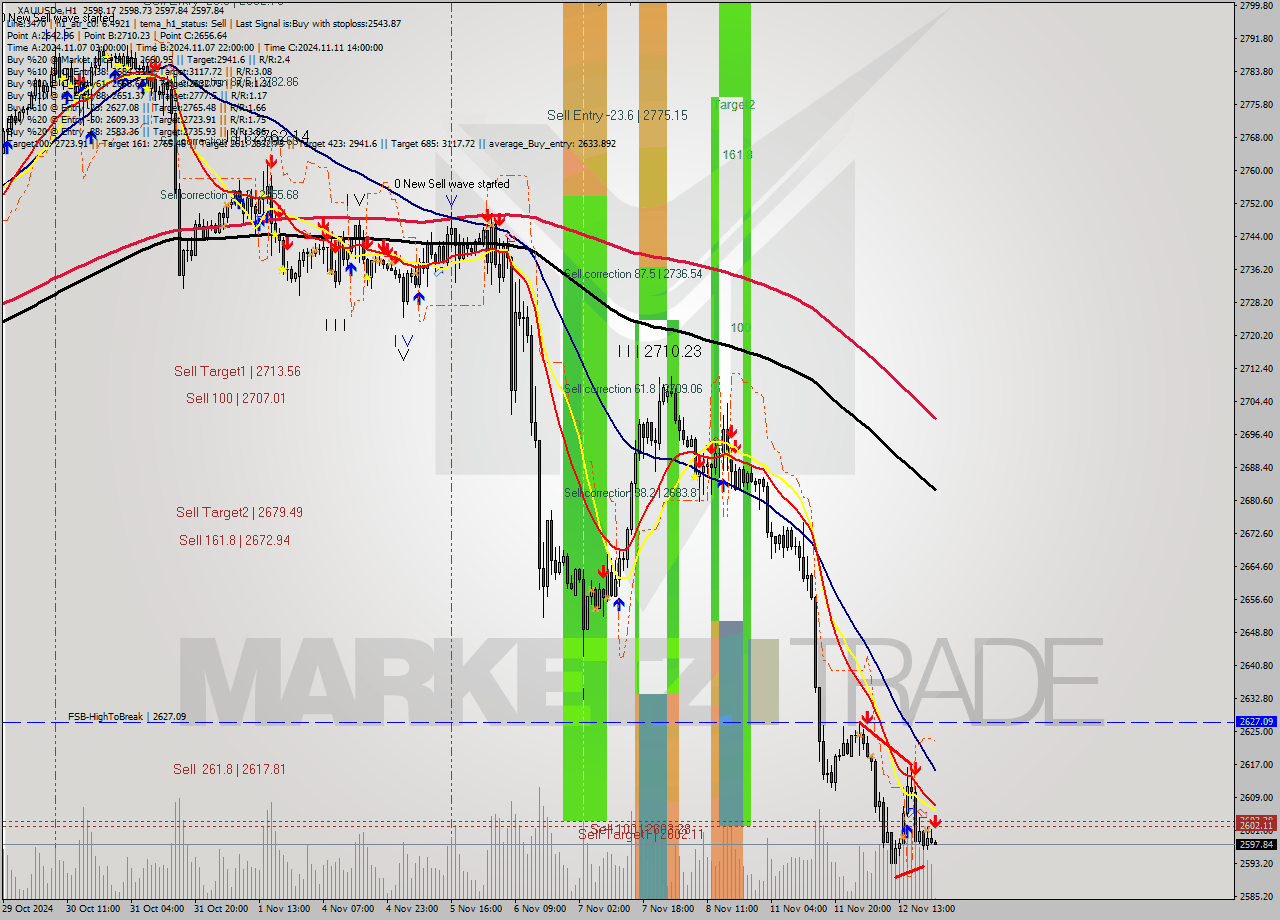
Task: Click the '6 Nov 09:00' time axis label
Action: pos(541,909)
